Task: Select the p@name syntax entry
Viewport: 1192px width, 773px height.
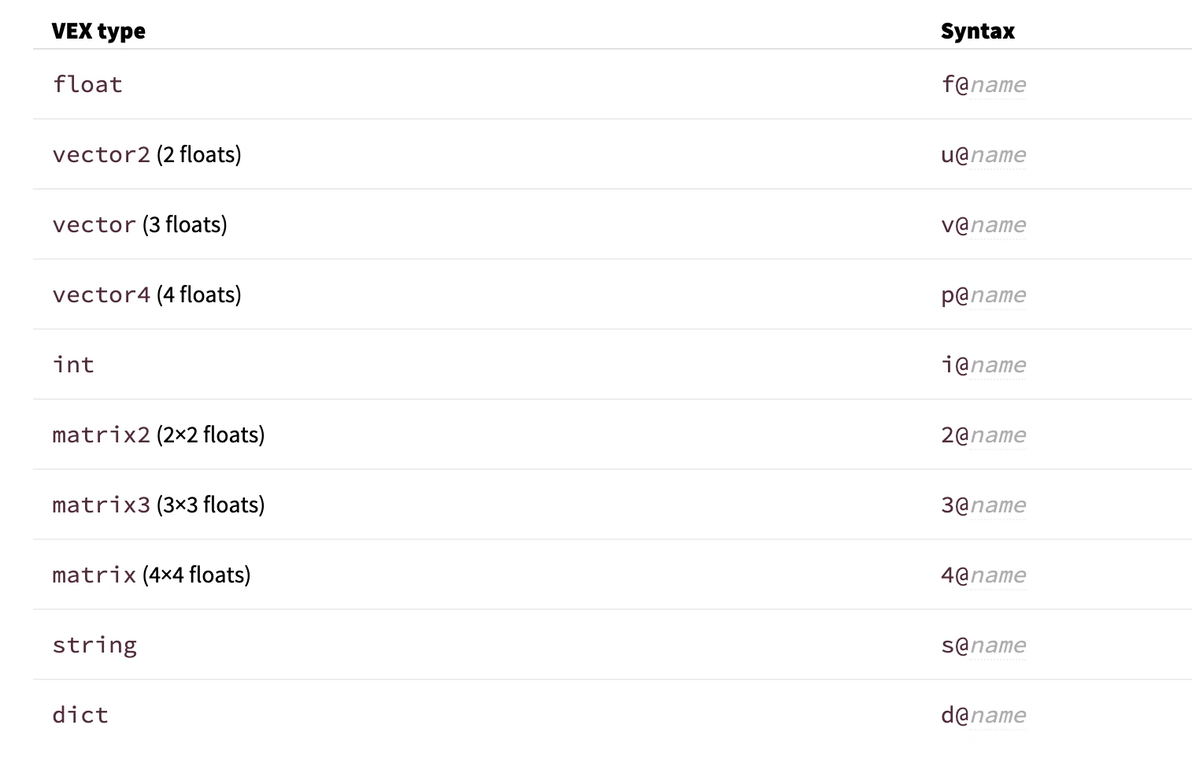Action: (983, 295)
